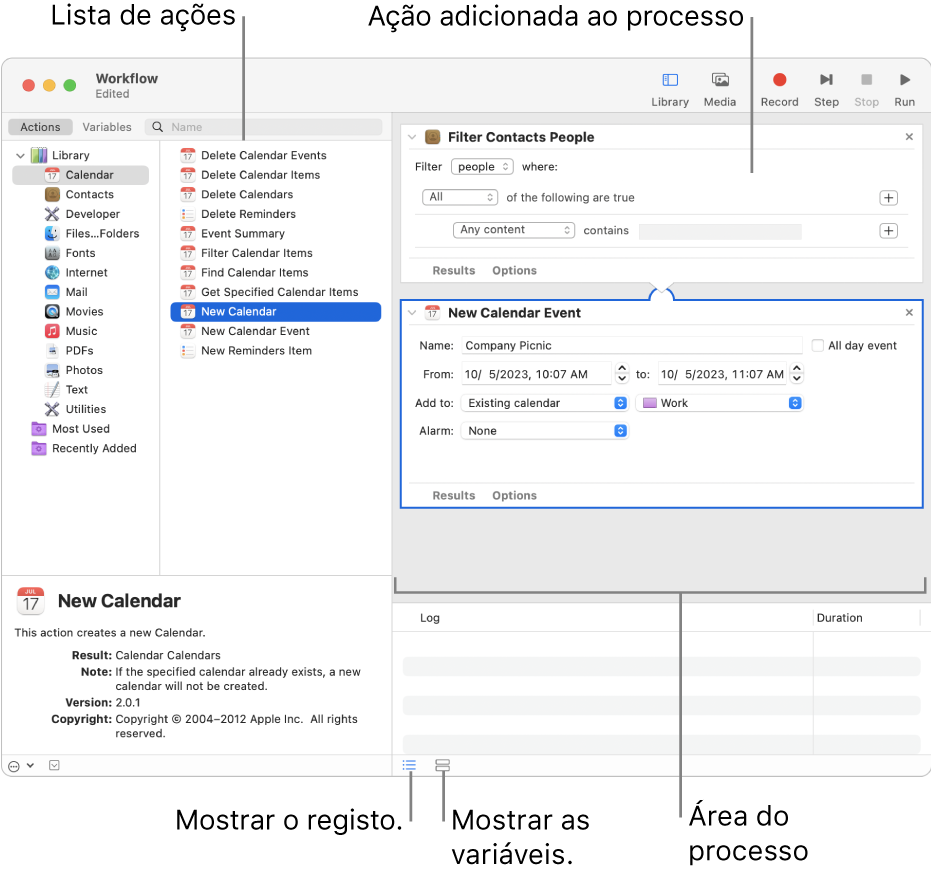Select Files...Folders category in sidebar
The image size is (931, 875).
(x=92, y=234)
